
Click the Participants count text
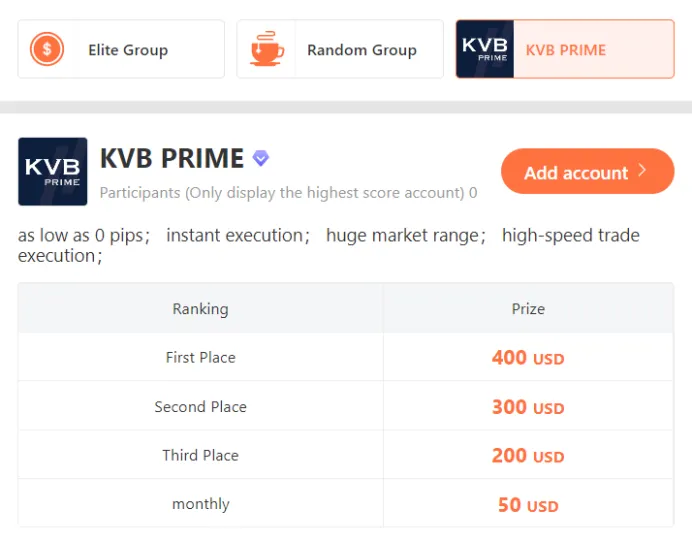coord(288,193)
